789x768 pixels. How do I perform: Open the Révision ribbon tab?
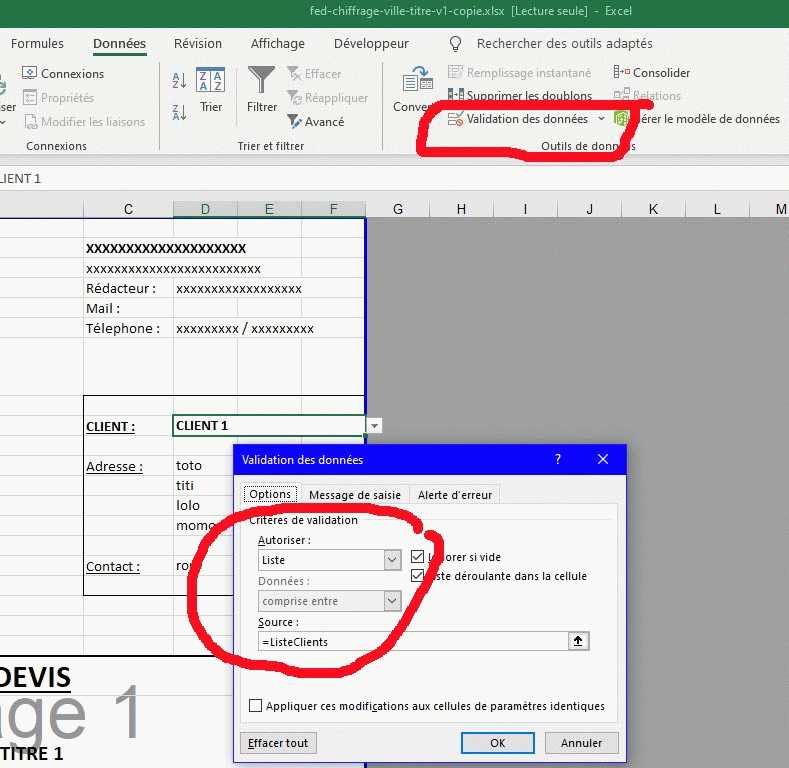pos(198,43)
